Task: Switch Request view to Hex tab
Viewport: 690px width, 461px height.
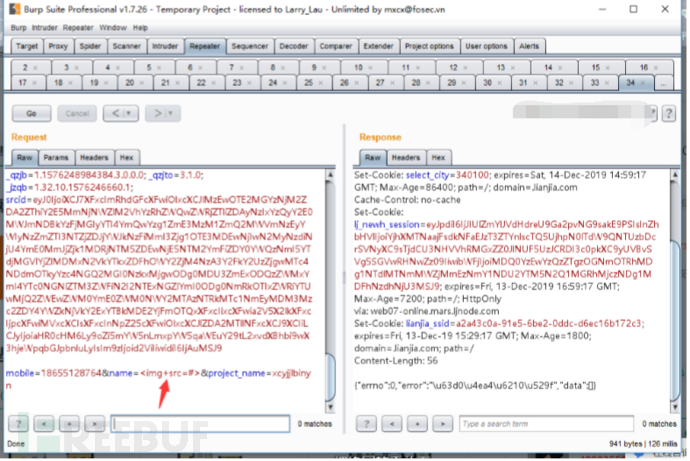Action: click(x=127, y=157)
